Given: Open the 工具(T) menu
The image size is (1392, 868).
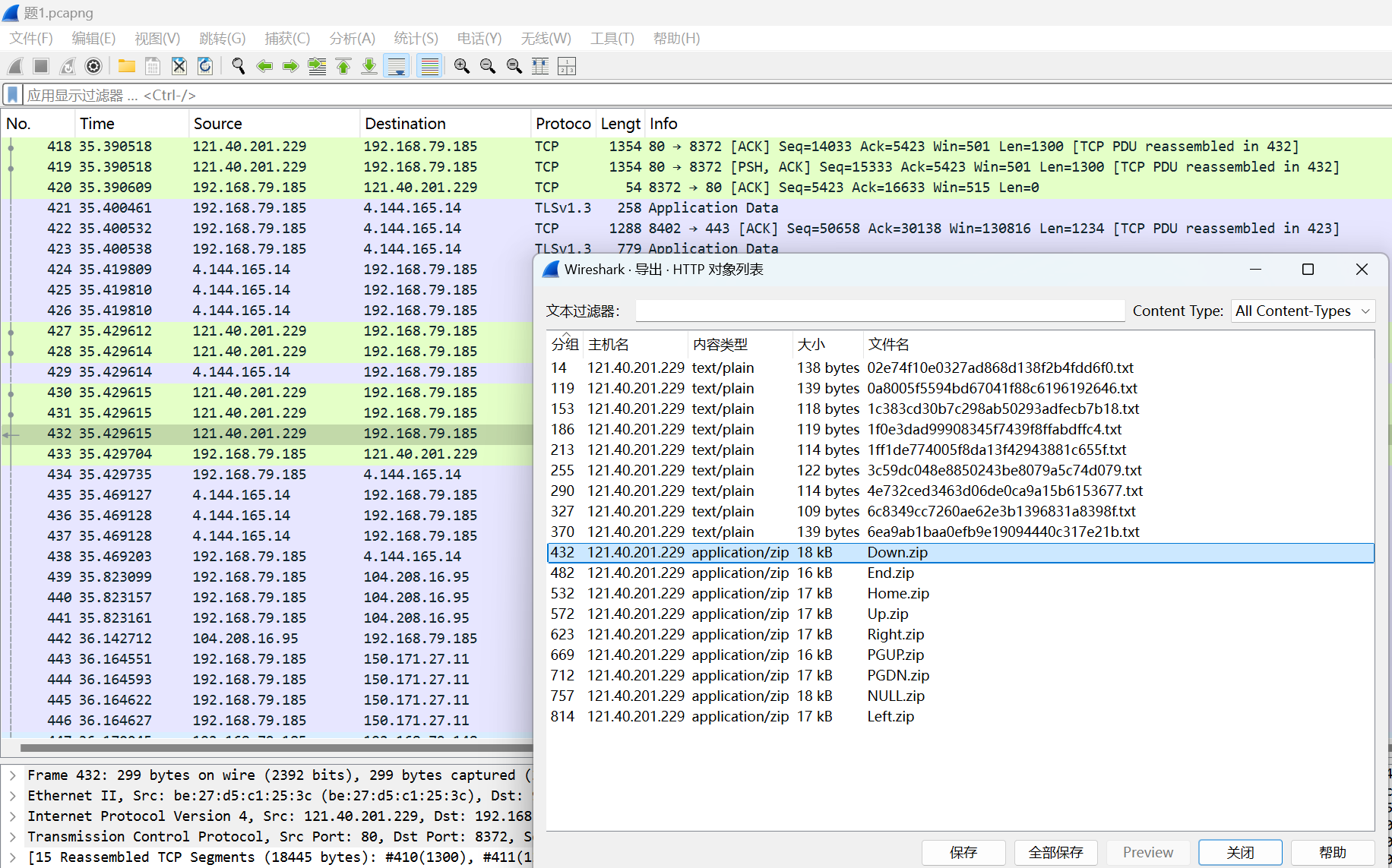Looking at the screenshot, I should 612,38.
